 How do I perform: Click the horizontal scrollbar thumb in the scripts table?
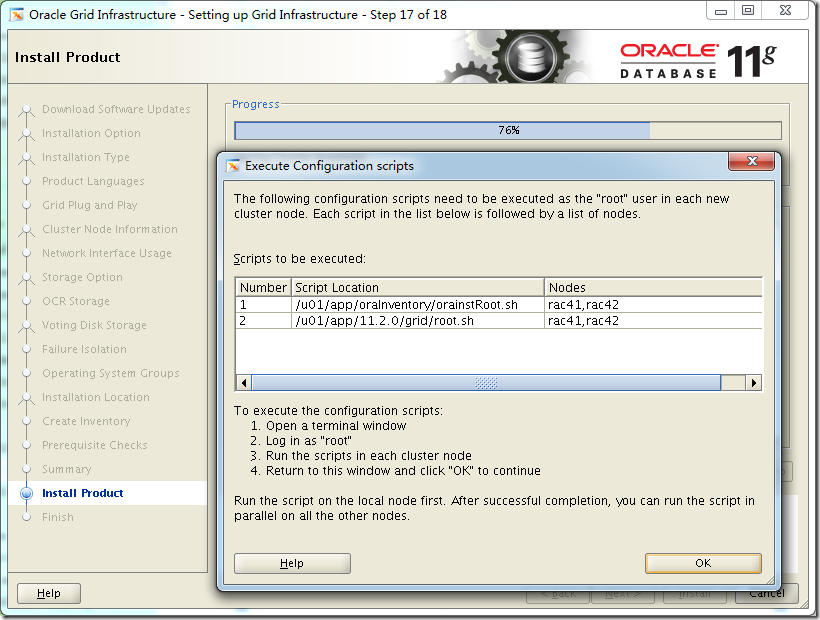point(486,383)
